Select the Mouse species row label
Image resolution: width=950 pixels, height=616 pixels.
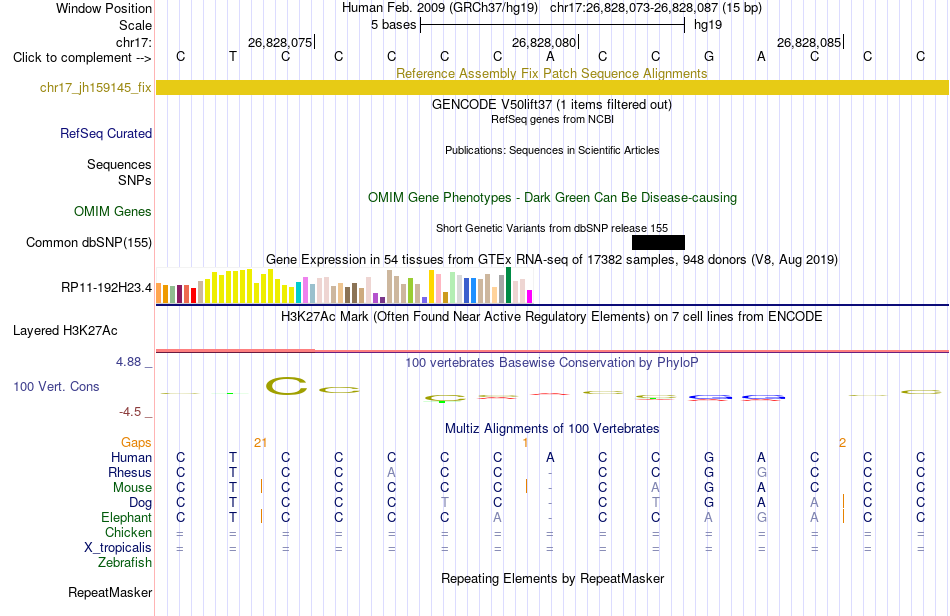(x=132, y=488)
